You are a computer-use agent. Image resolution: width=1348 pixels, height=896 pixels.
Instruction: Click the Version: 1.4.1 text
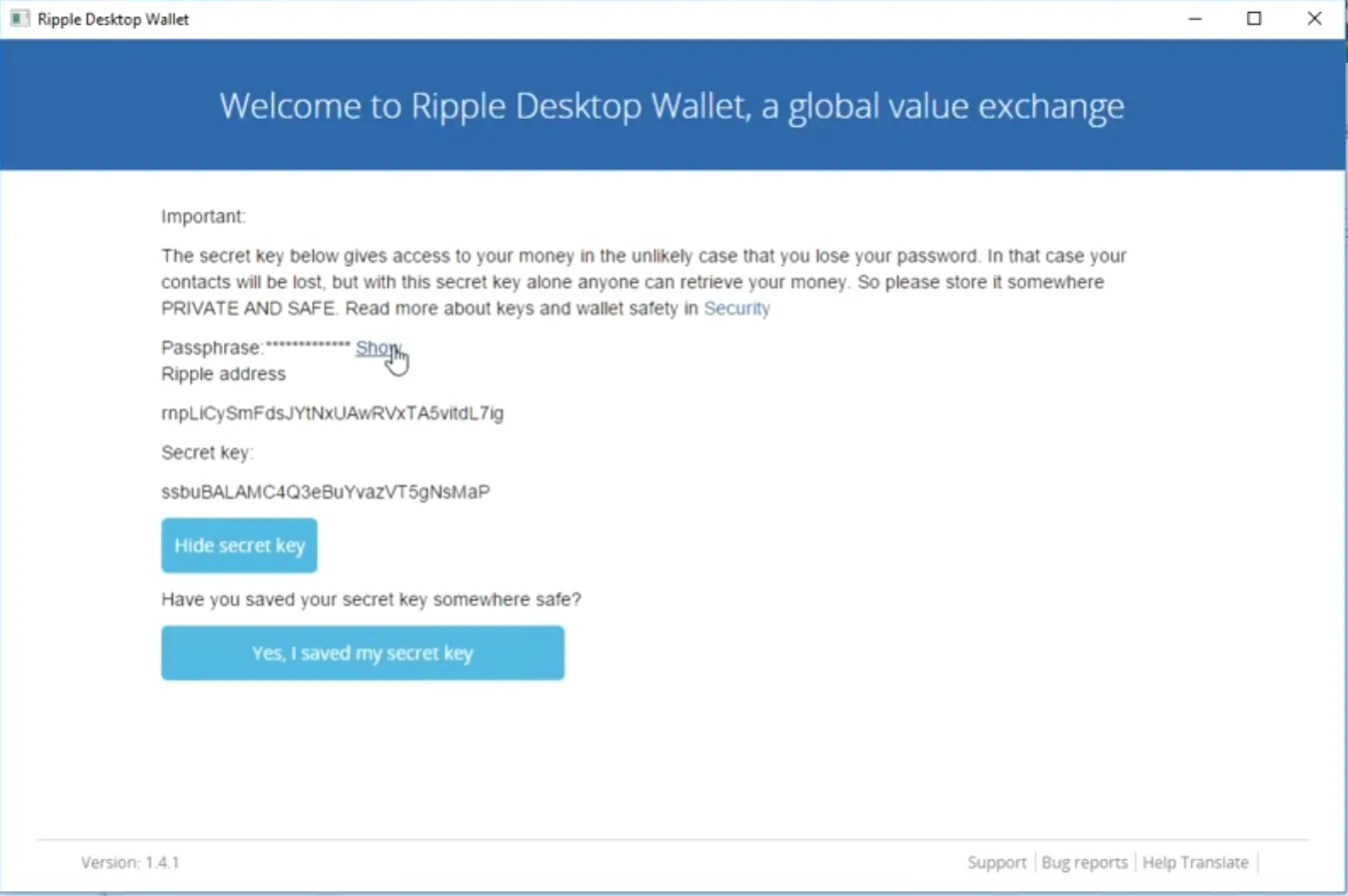pos(130,862)
